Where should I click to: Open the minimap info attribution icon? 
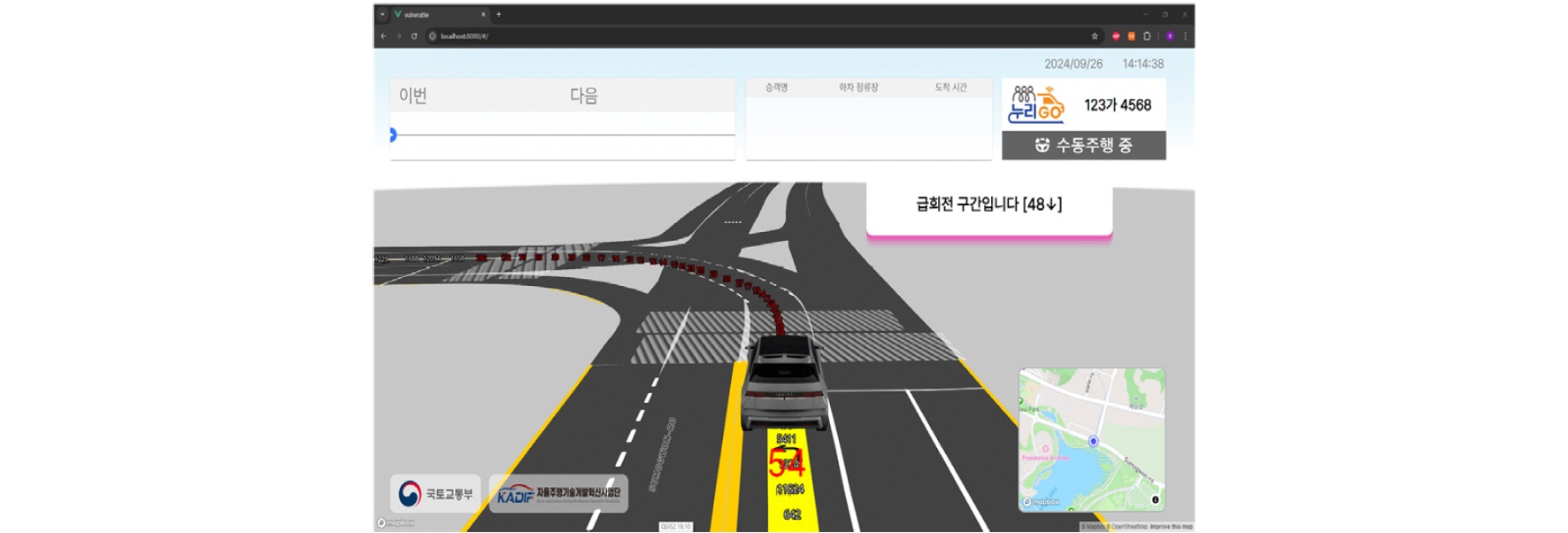[x=1155, y=500]
